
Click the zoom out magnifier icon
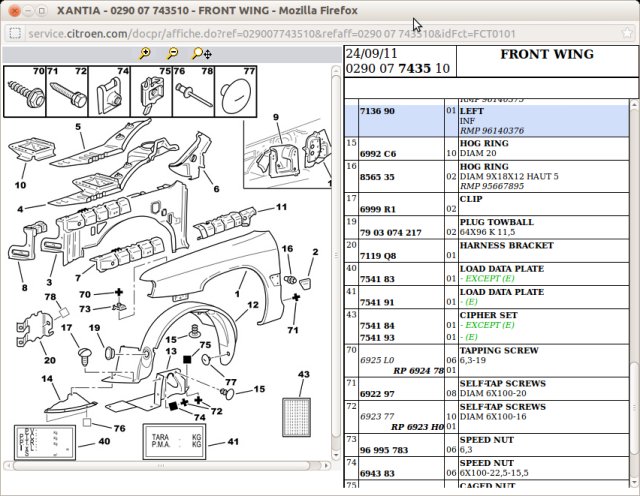click(x=173, y=53)
